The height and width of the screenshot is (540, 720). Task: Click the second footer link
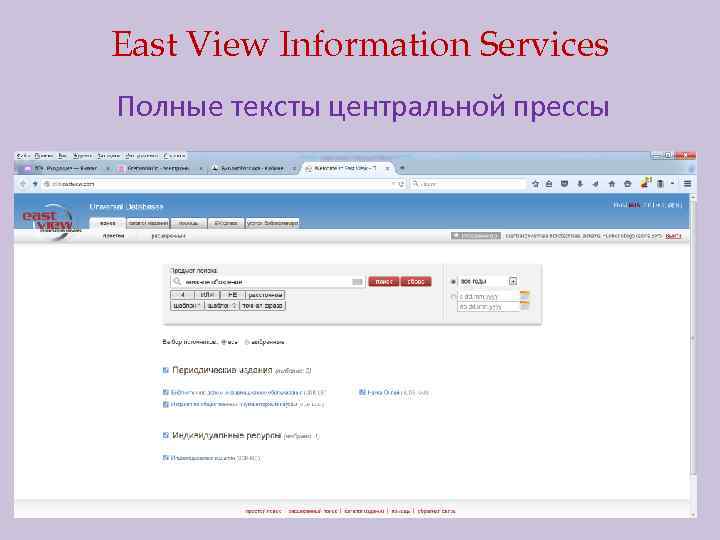(x=312, y=511)
